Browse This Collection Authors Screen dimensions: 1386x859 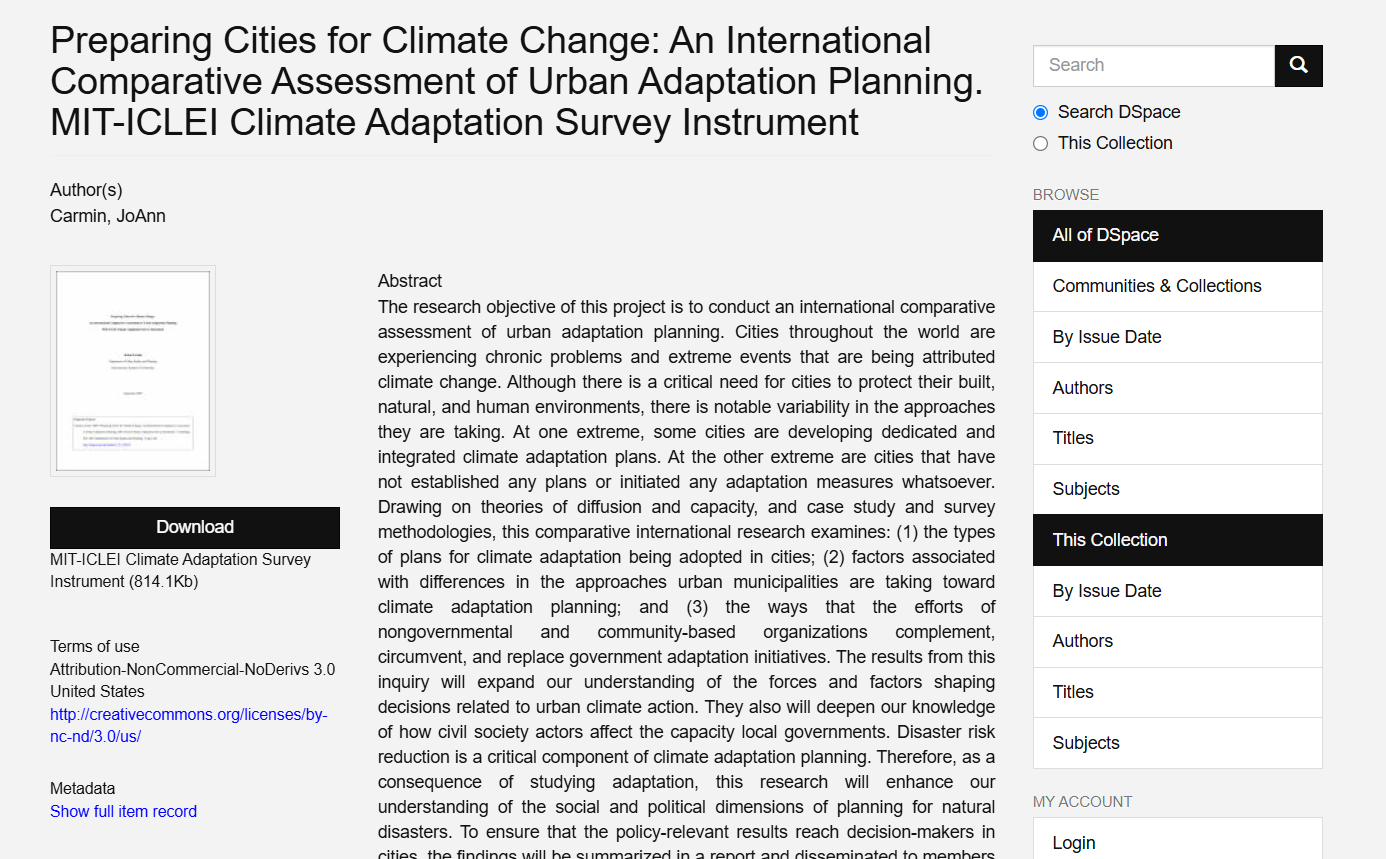[x=1082, y=641]
